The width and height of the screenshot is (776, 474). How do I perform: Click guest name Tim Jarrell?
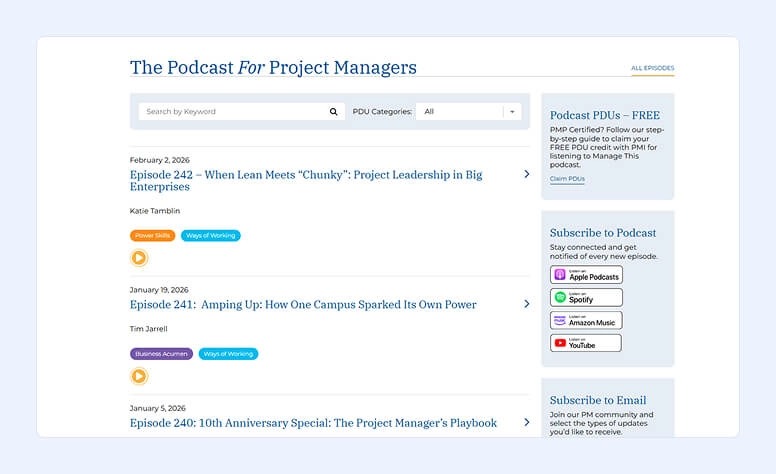(148, 329)
